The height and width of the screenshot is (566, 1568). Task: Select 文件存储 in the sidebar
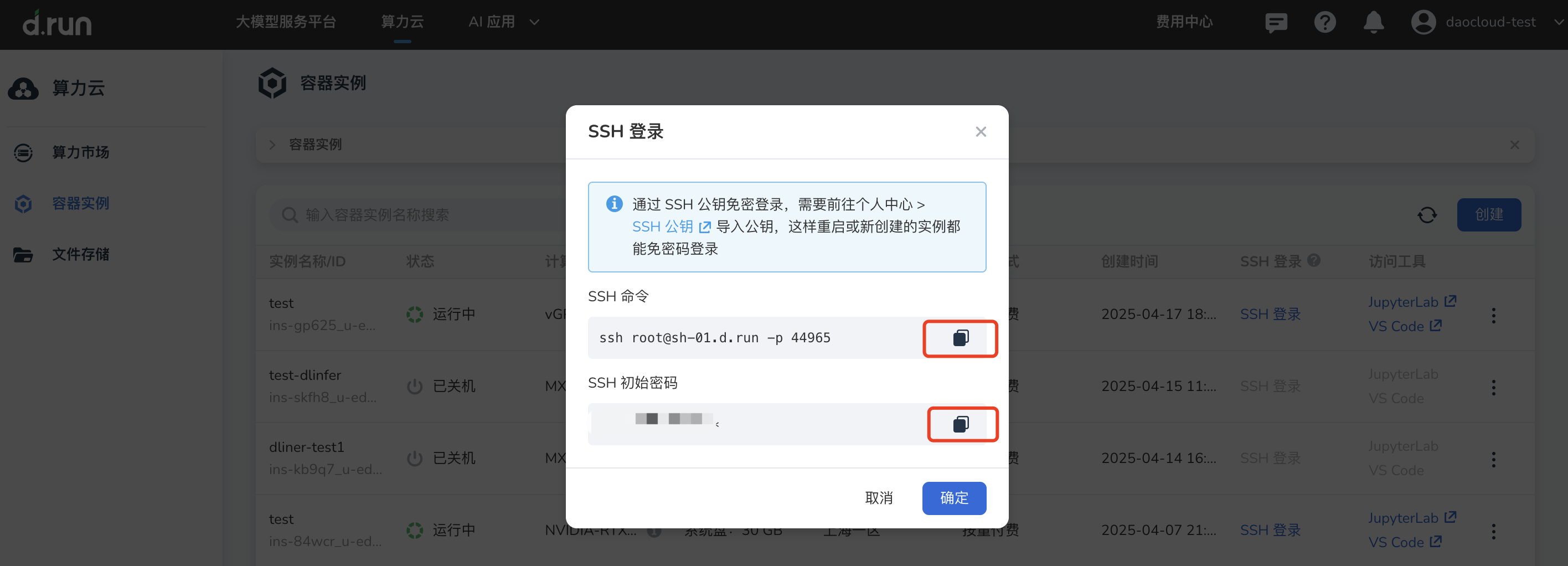tap(81, 254)
